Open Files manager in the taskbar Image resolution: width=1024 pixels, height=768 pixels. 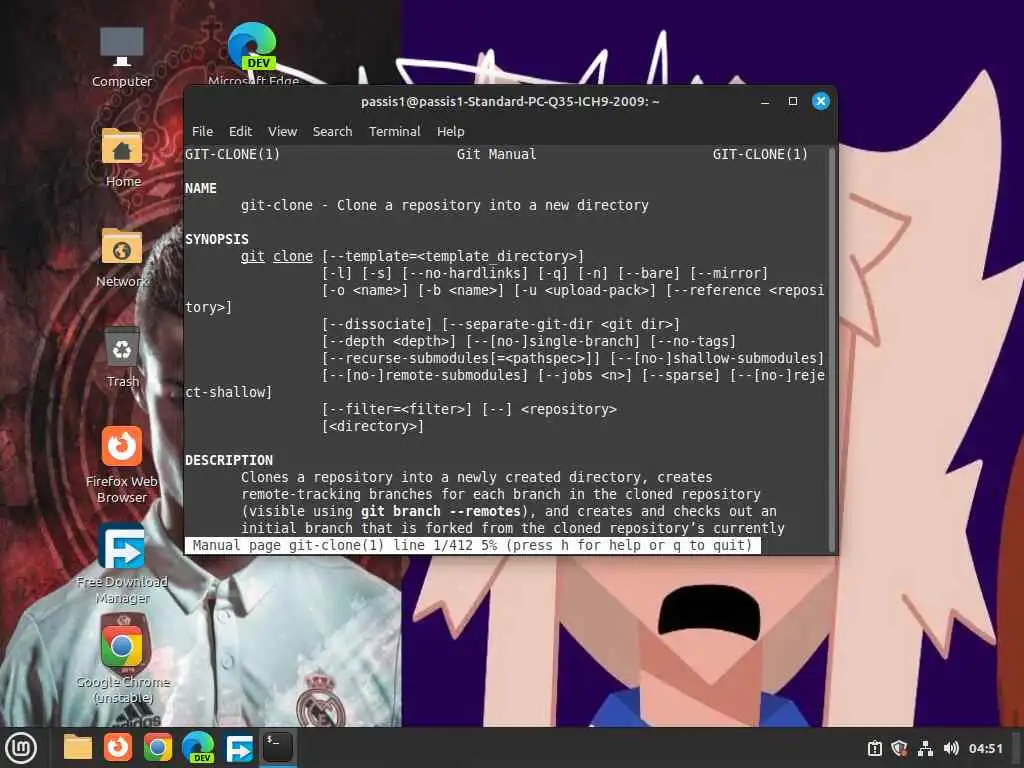click(78, 748)
